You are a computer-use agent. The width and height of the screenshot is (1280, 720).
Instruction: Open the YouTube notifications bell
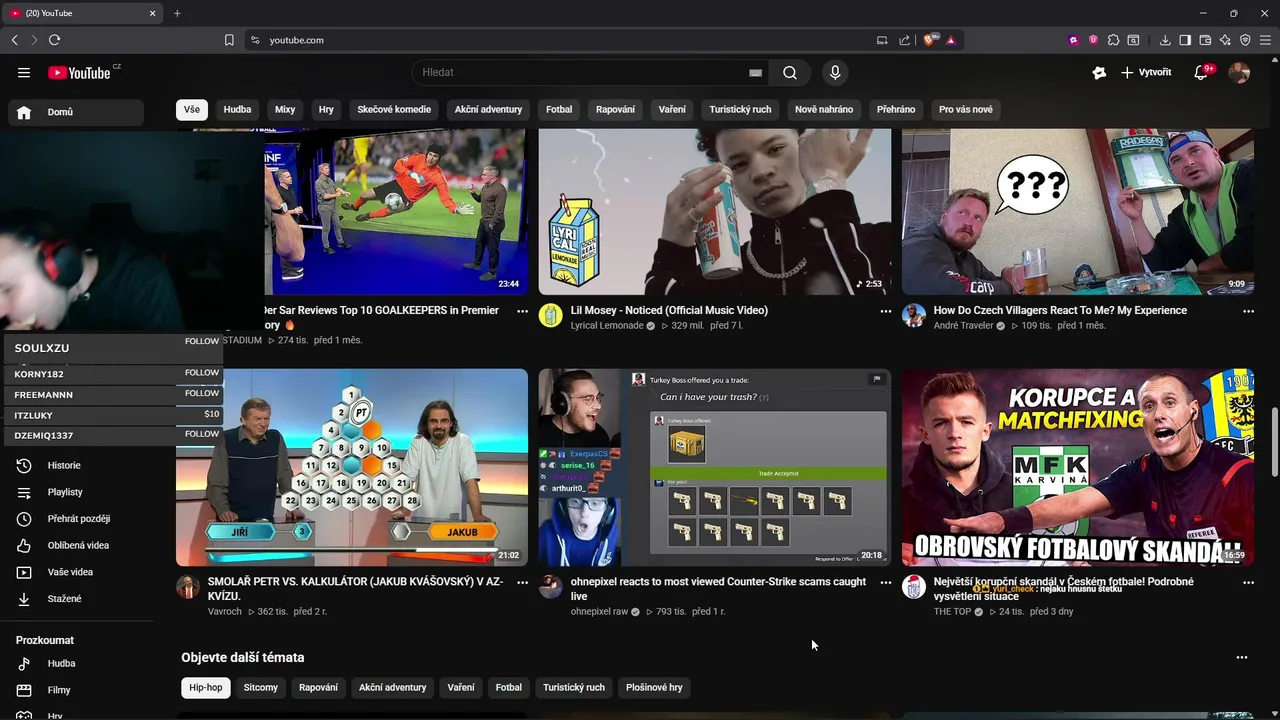(x=1202, y=72)
